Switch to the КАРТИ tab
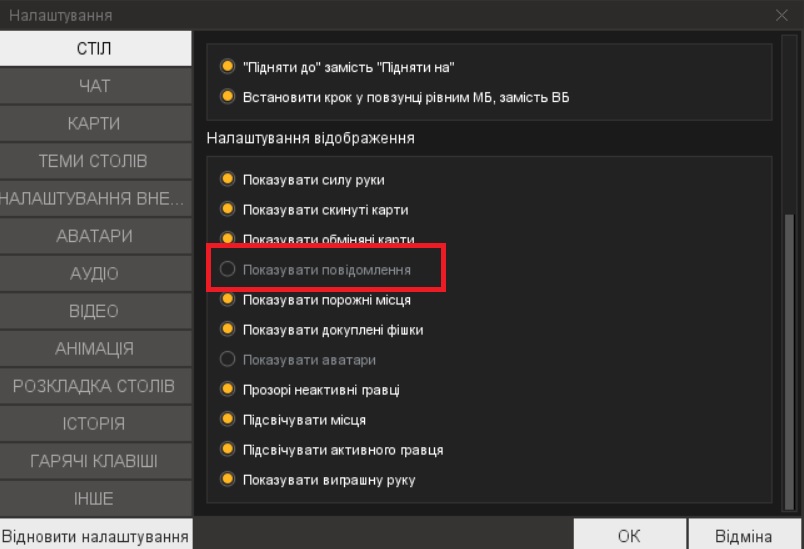Image resolution: width=804 pixels, height=549 pixels. click(x=95, y=124)
